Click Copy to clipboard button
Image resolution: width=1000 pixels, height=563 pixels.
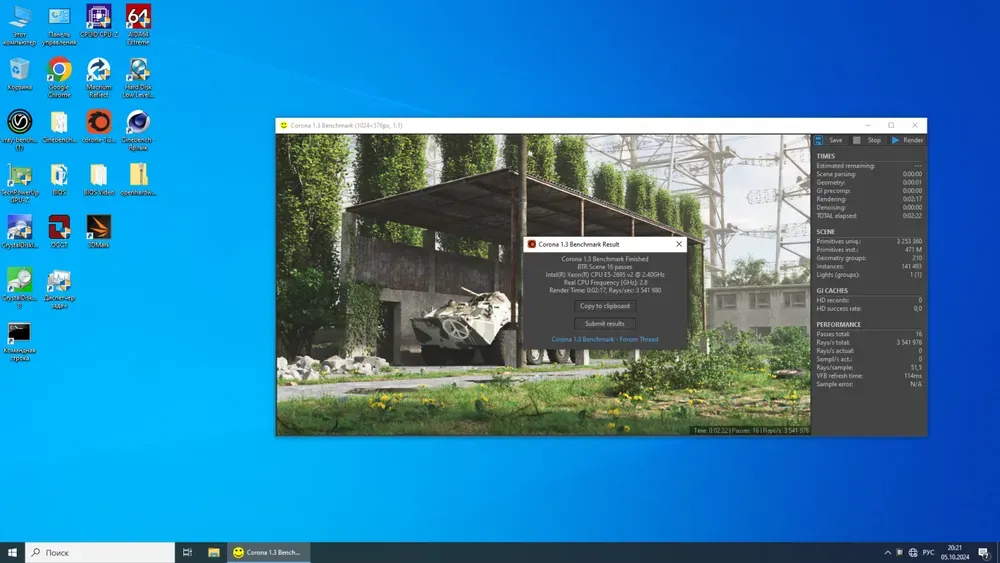click(x=605, y=306)
